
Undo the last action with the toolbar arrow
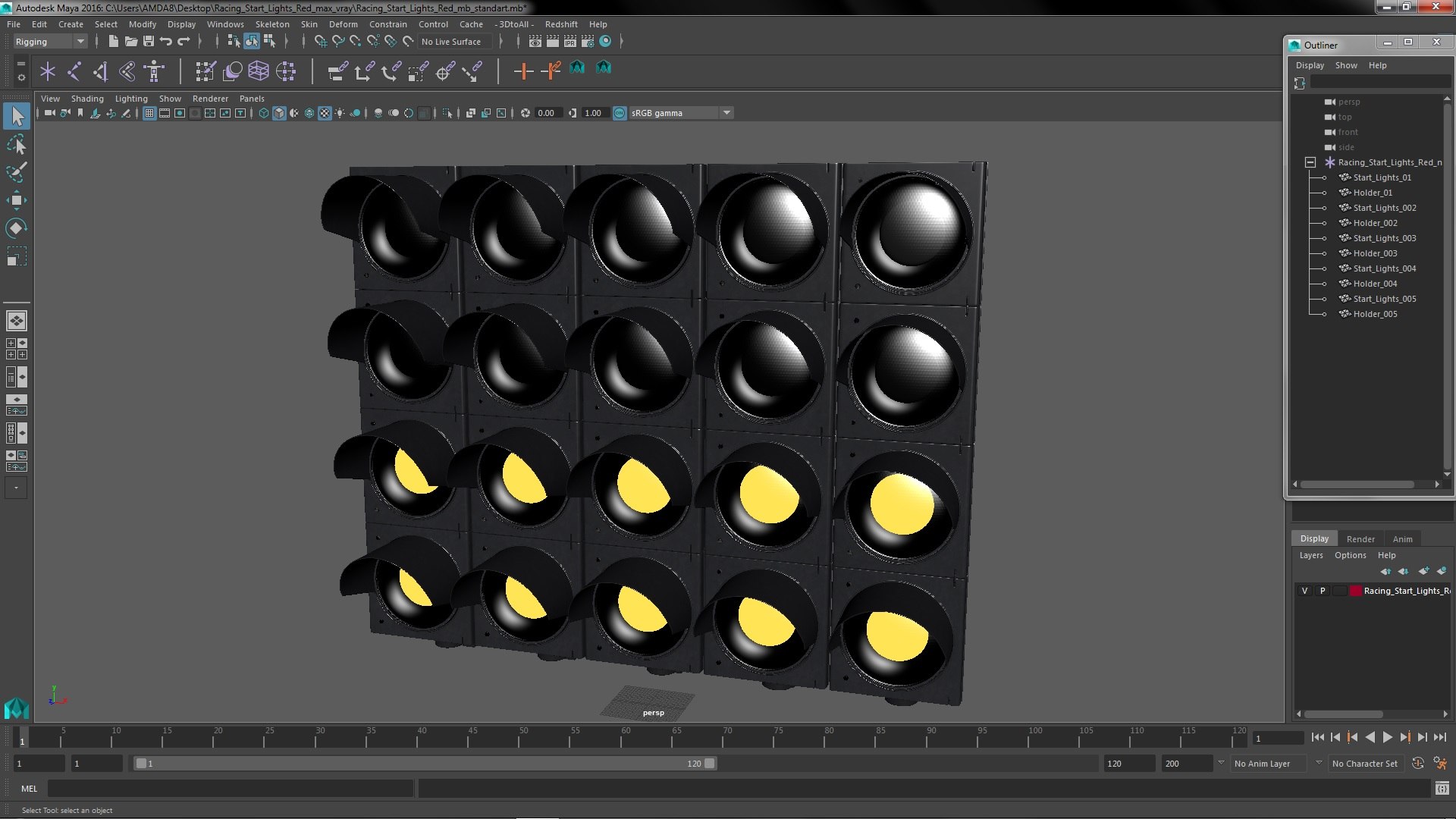(x=166, y=42)
